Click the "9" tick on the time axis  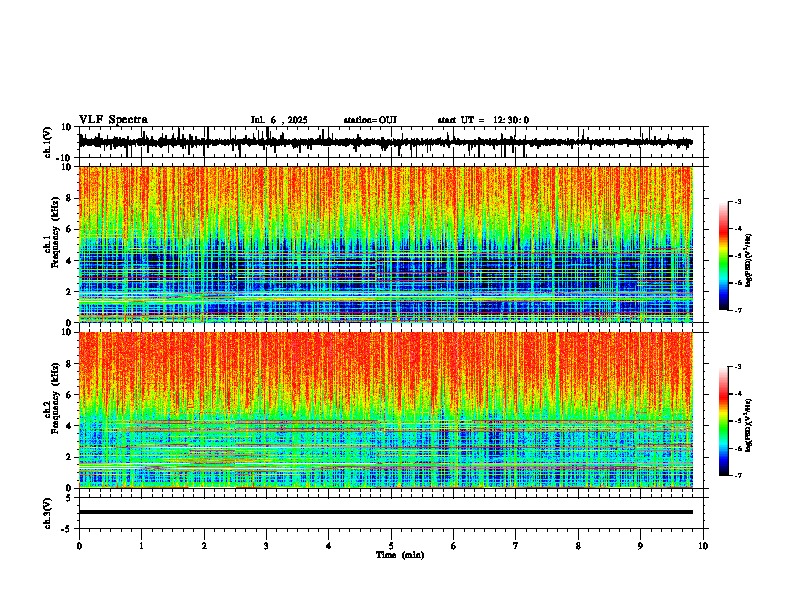[640, 546]
